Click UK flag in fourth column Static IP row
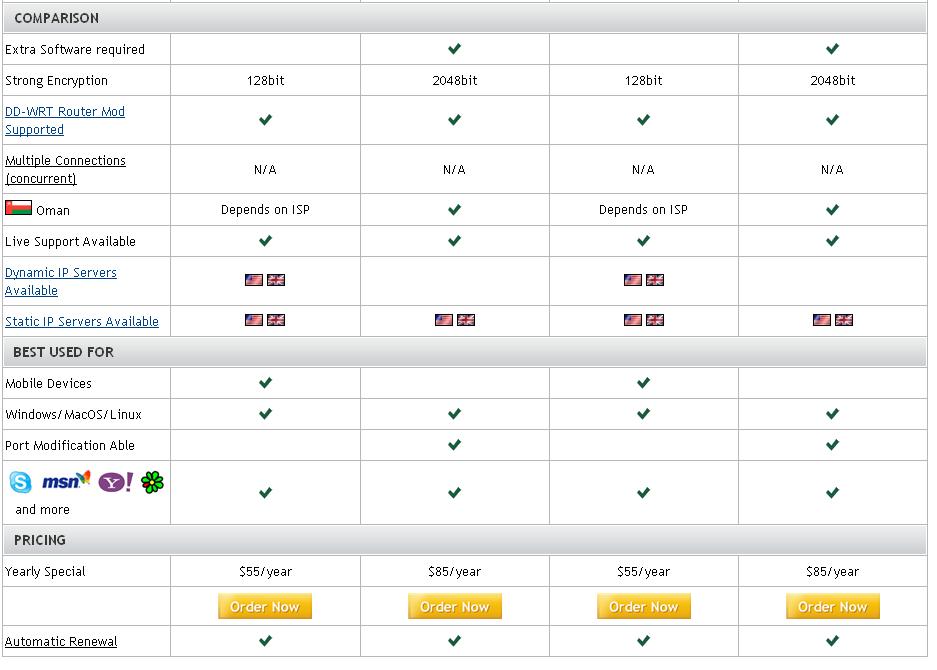 [x=844, y=320]
